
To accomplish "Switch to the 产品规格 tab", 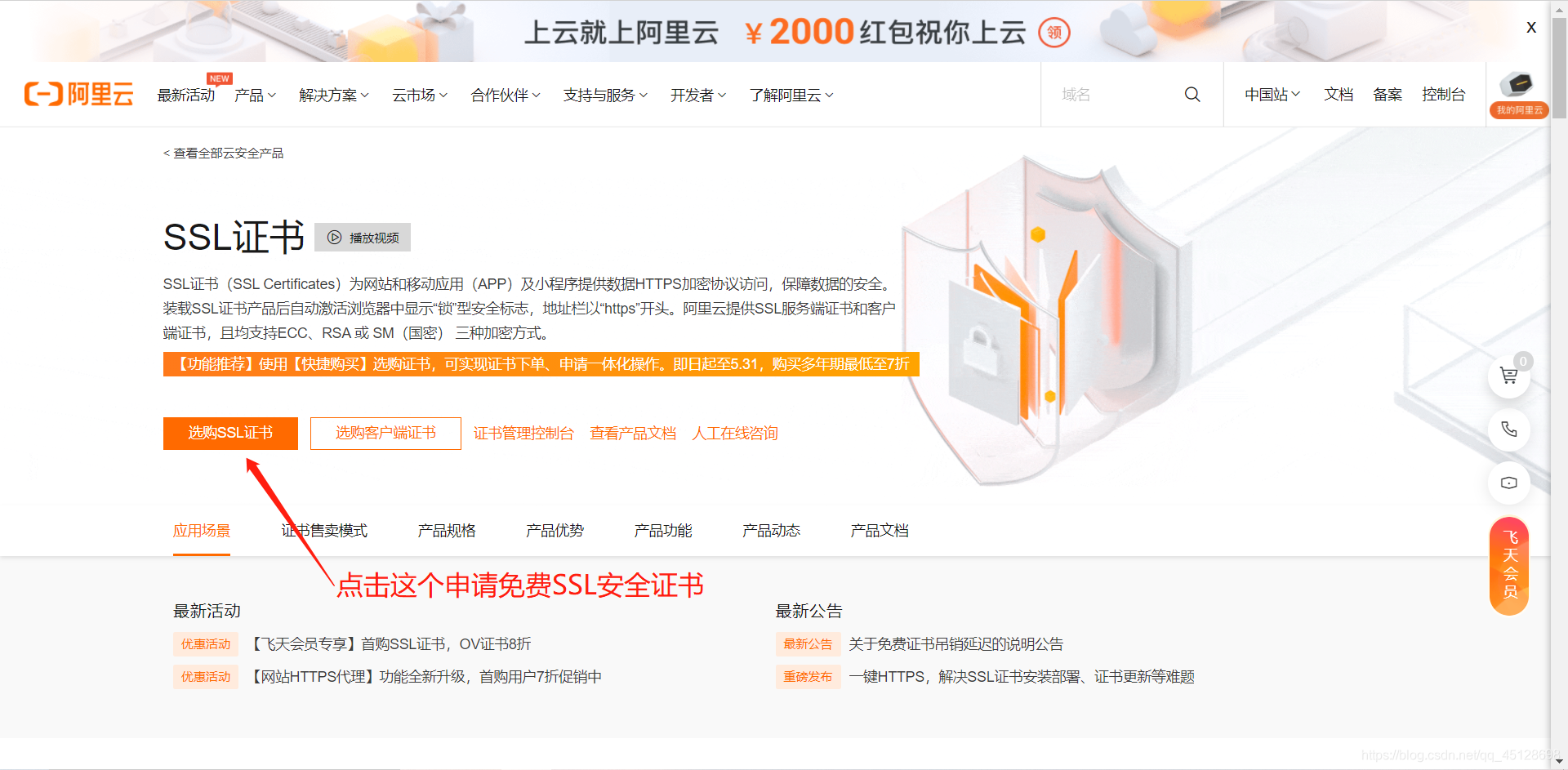I will click(447, 531).
